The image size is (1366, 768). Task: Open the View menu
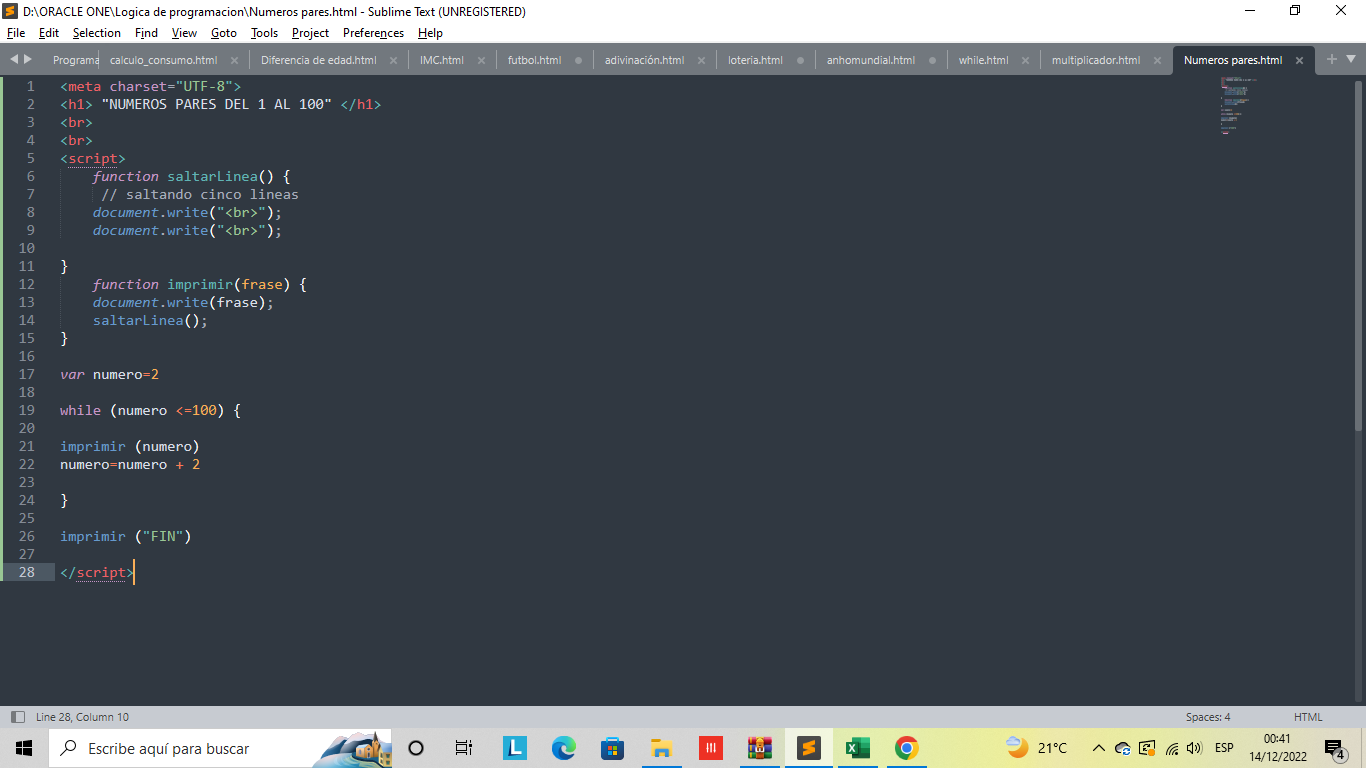pyautogui.click(x=184, y=33)
